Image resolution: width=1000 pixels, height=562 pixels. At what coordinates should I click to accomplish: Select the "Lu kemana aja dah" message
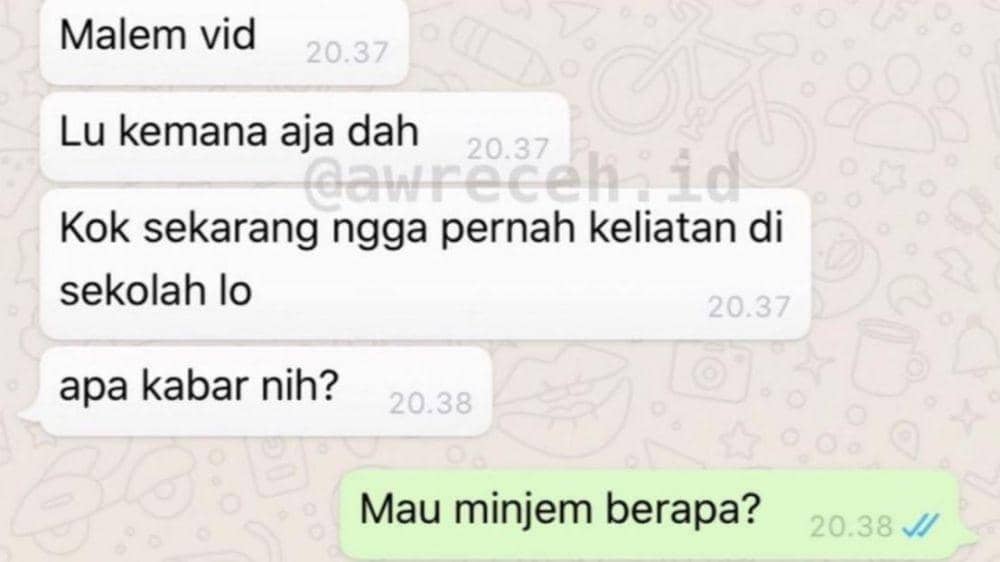[x=304, y=137]
